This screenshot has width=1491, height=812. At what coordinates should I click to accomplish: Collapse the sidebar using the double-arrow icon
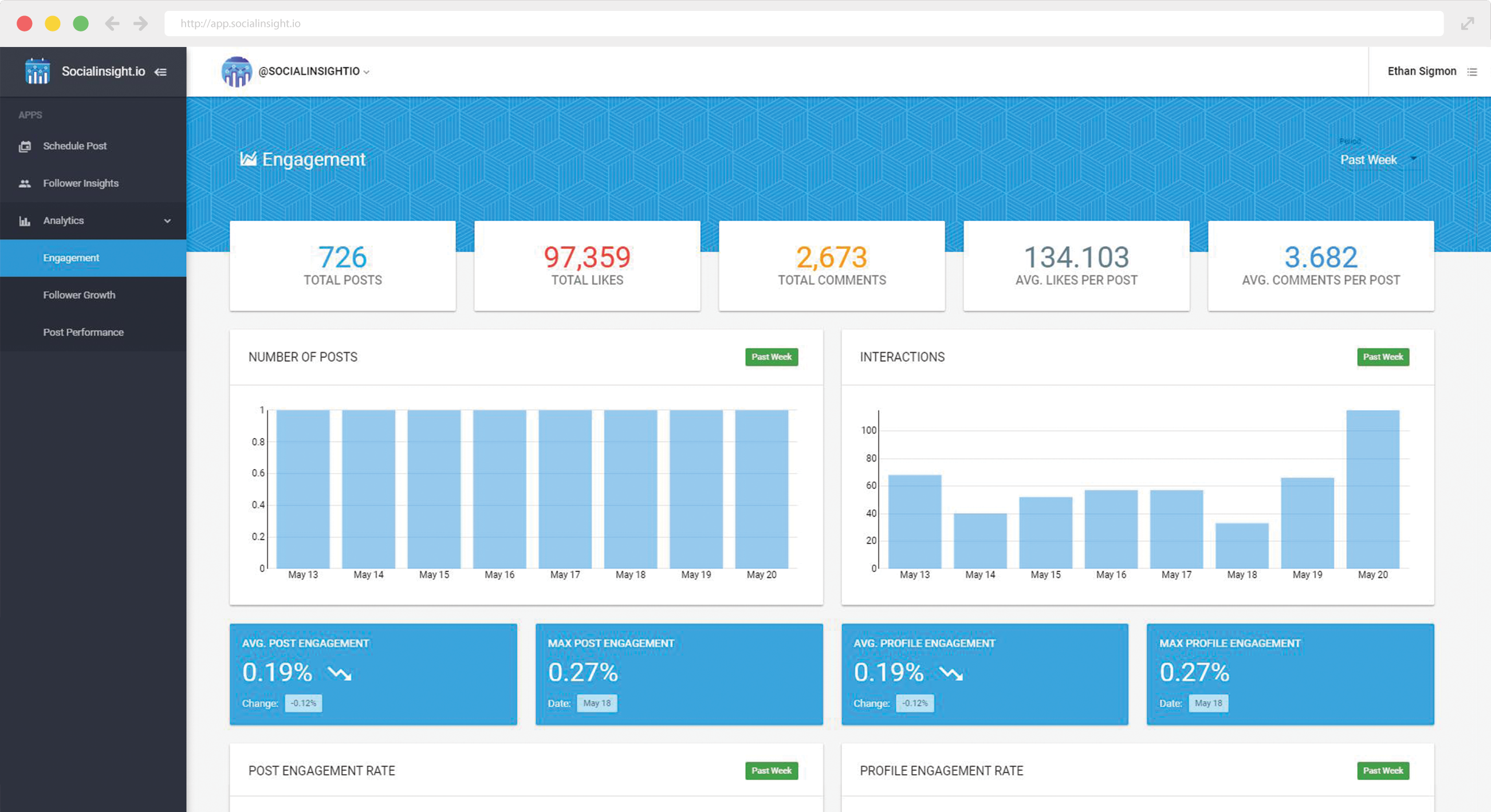pyautogui.click(x=160, y=71)
